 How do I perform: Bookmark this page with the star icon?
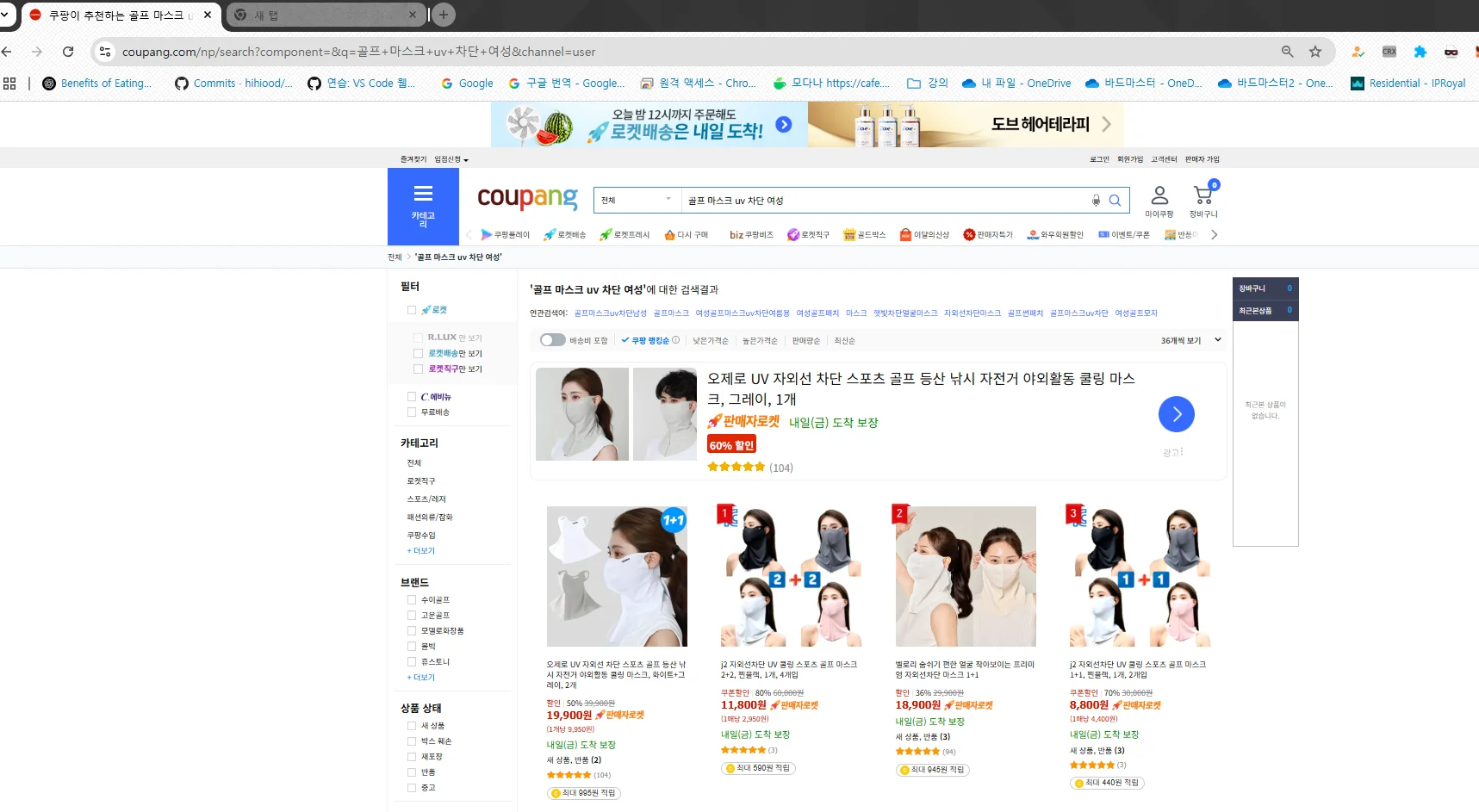pos(1314,52)
